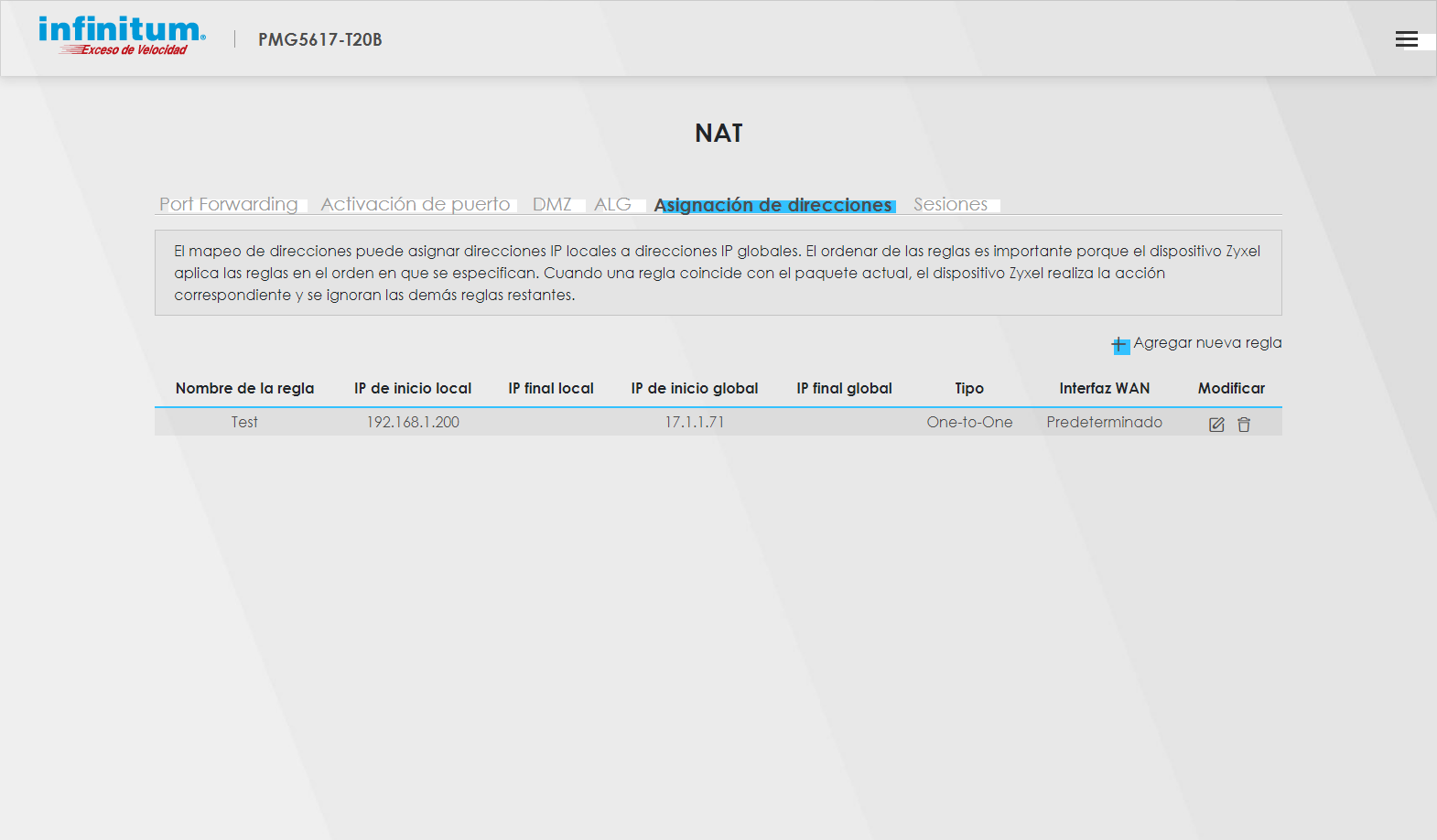Click the One-to-One type cell

tap(969, 422)
